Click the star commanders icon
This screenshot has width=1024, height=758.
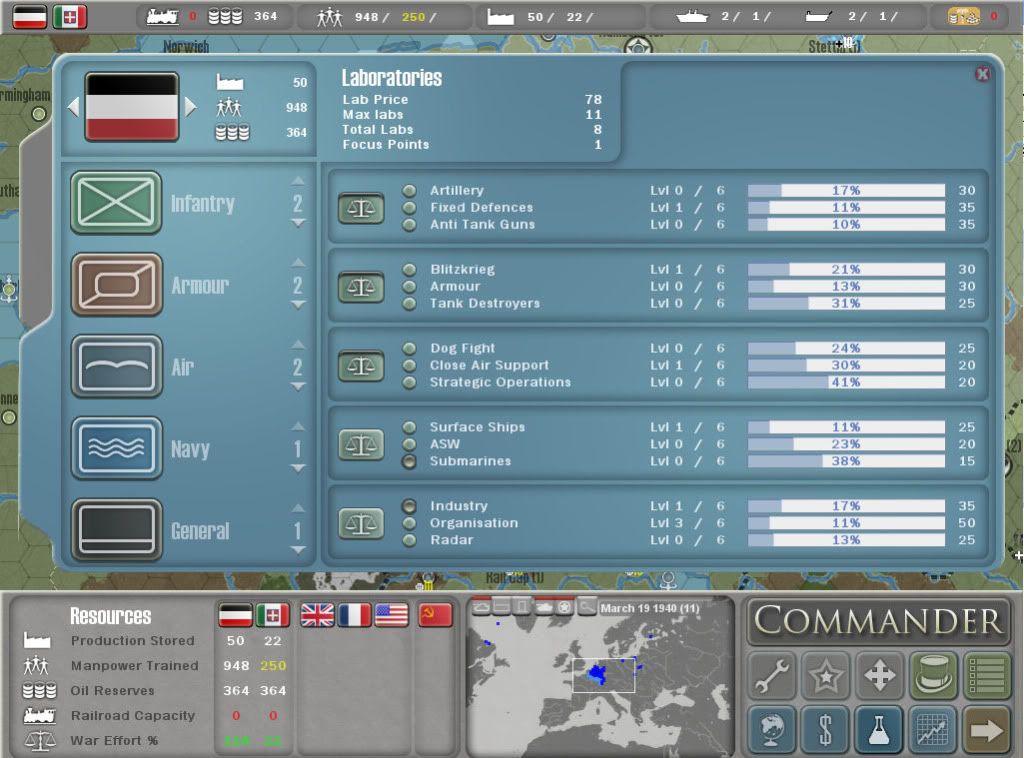coord(825,676)
